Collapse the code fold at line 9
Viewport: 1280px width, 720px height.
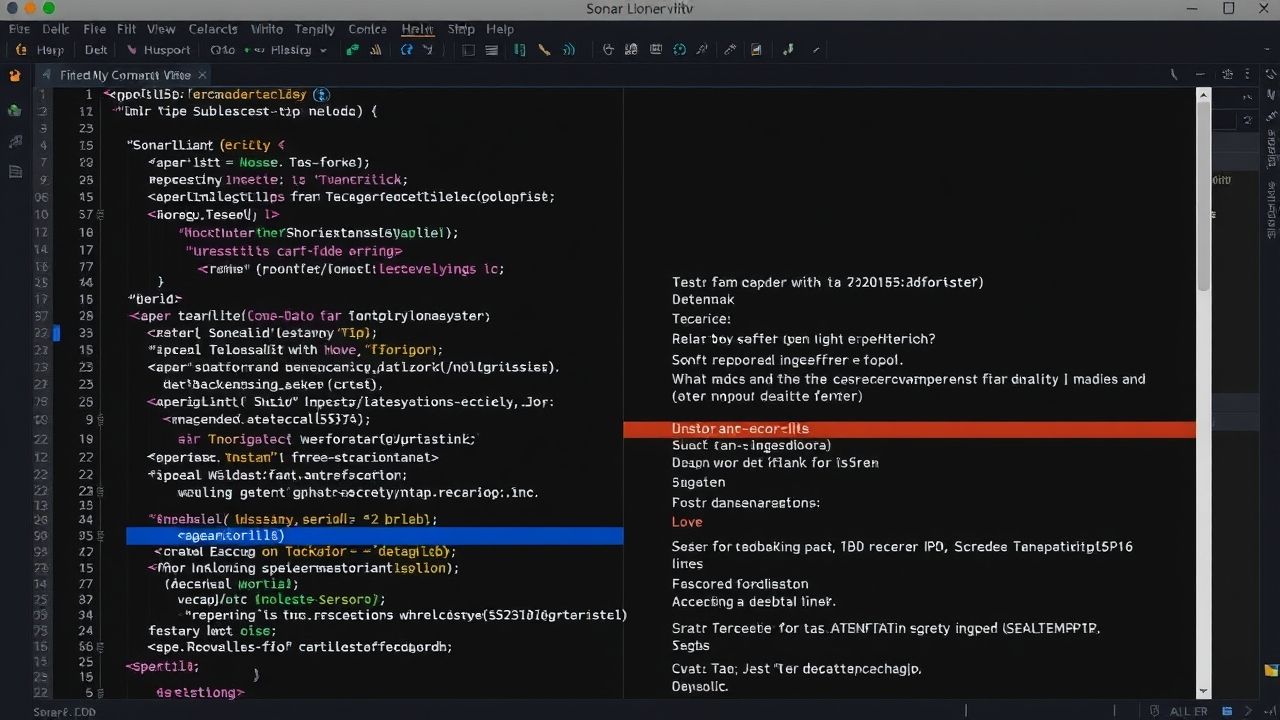click(101, 420)
